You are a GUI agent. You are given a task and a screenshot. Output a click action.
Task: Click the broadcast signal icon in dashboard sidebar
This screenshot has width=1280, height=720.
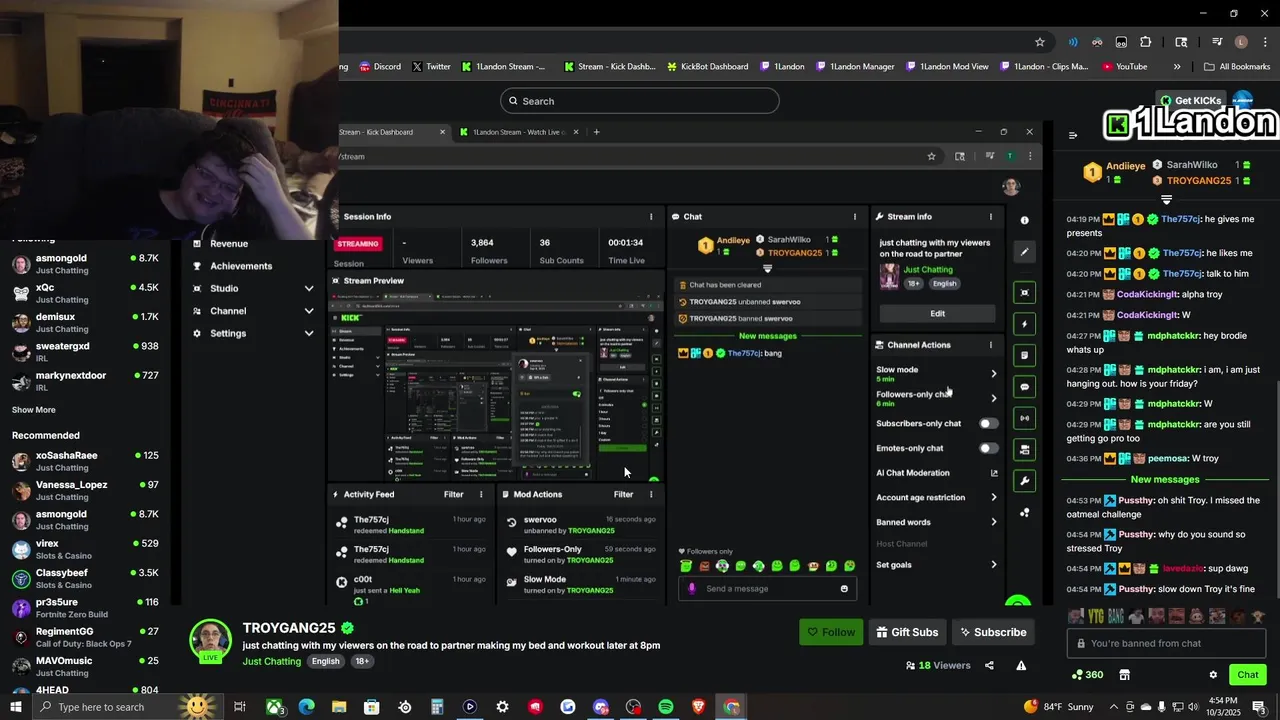point(1024,418)
